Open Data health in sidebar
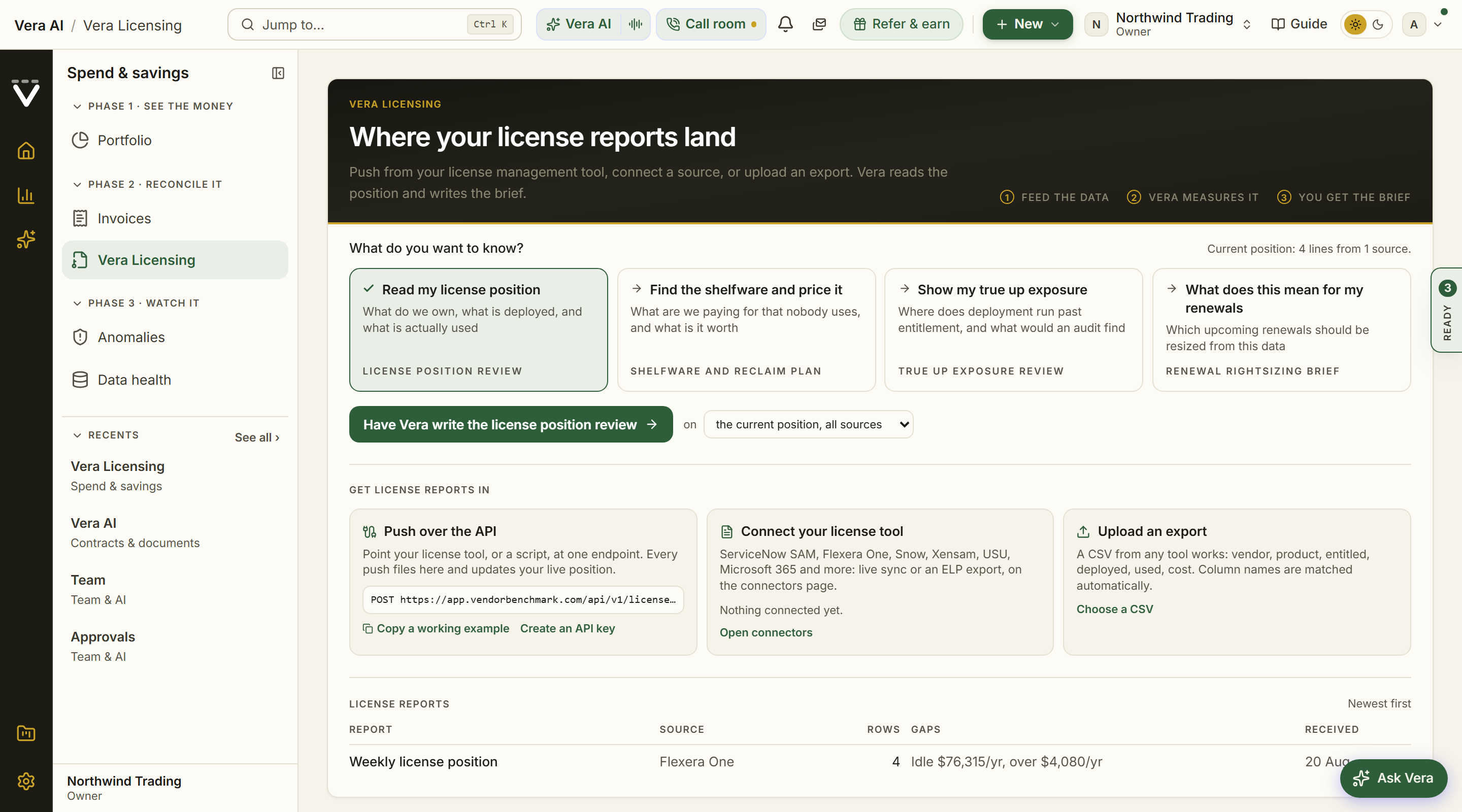Viewport: 1462px width, 812px height. [x=175, y=380]
